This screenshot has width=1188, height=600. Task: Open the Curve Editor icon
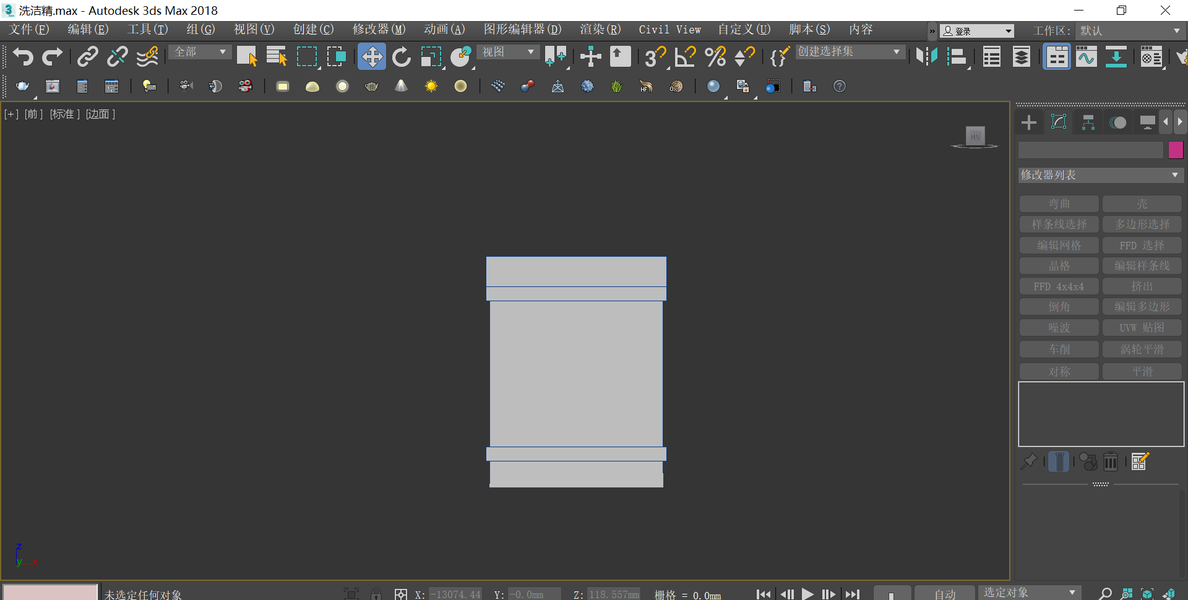coord(1086,57)
